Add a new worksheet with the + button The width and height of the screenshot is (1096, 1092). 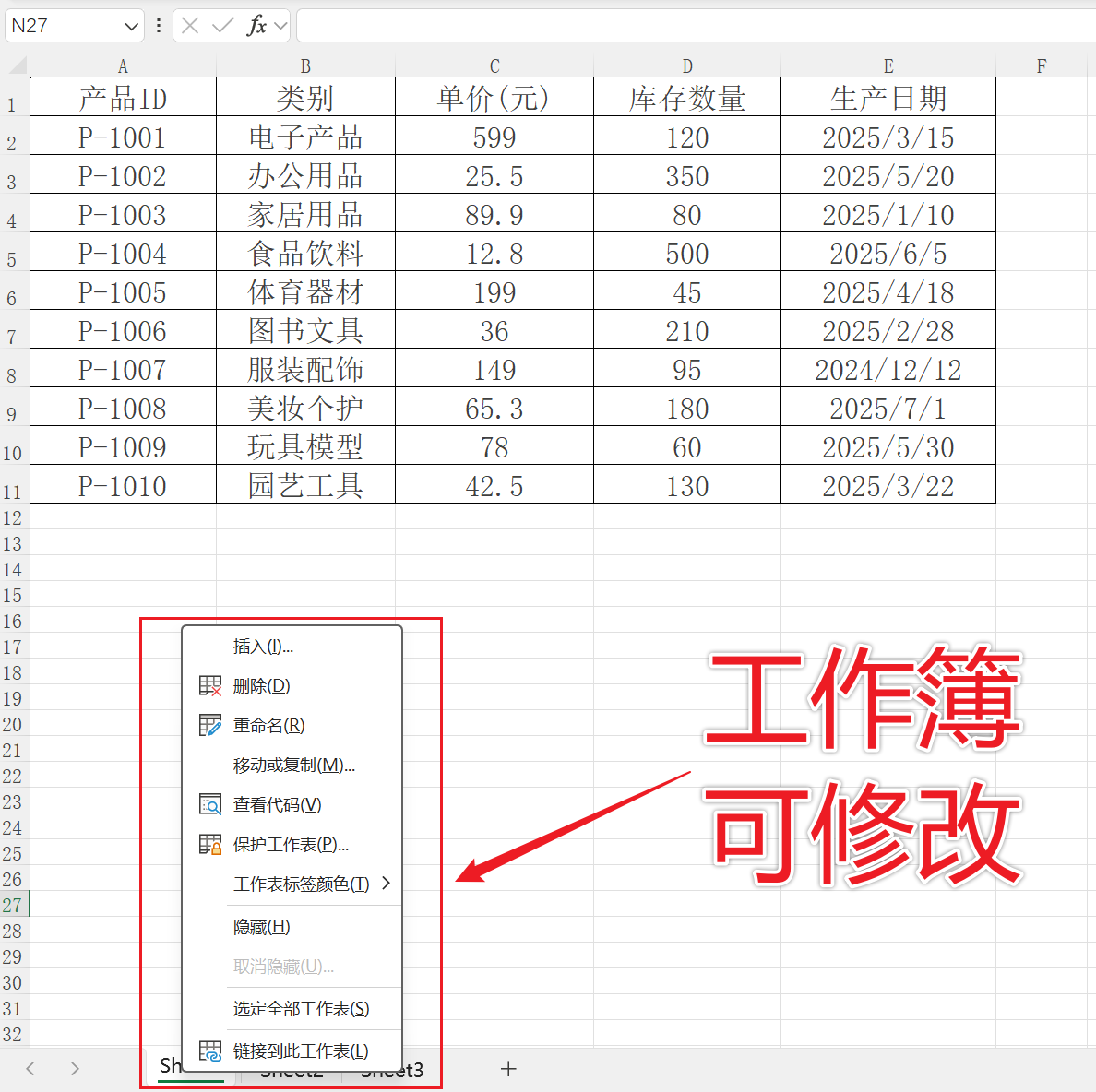point(508,1069)
